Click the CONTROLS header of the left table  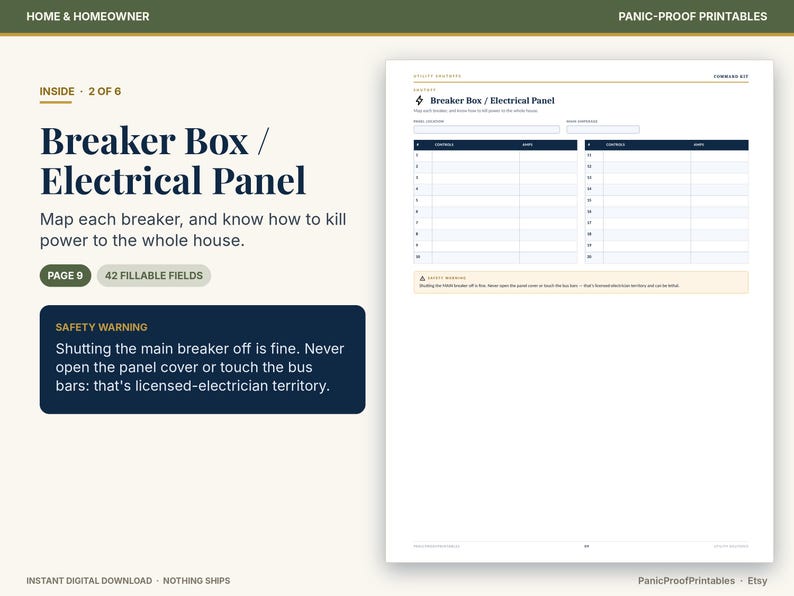coord(444,145)
